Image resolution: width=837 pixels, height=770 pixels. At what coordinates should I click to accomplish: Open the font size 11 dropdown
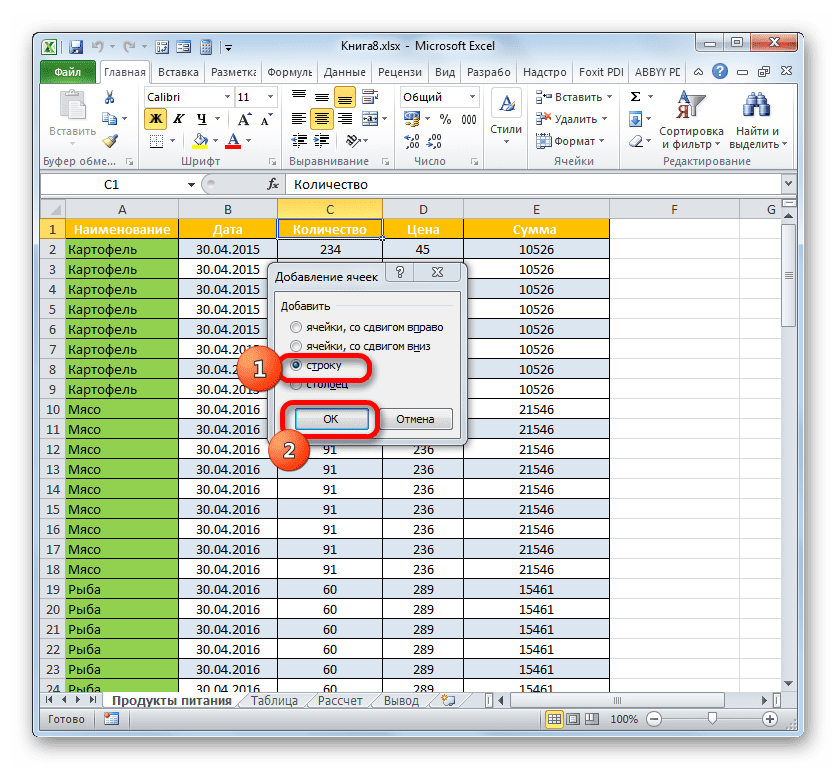point(270,97)
